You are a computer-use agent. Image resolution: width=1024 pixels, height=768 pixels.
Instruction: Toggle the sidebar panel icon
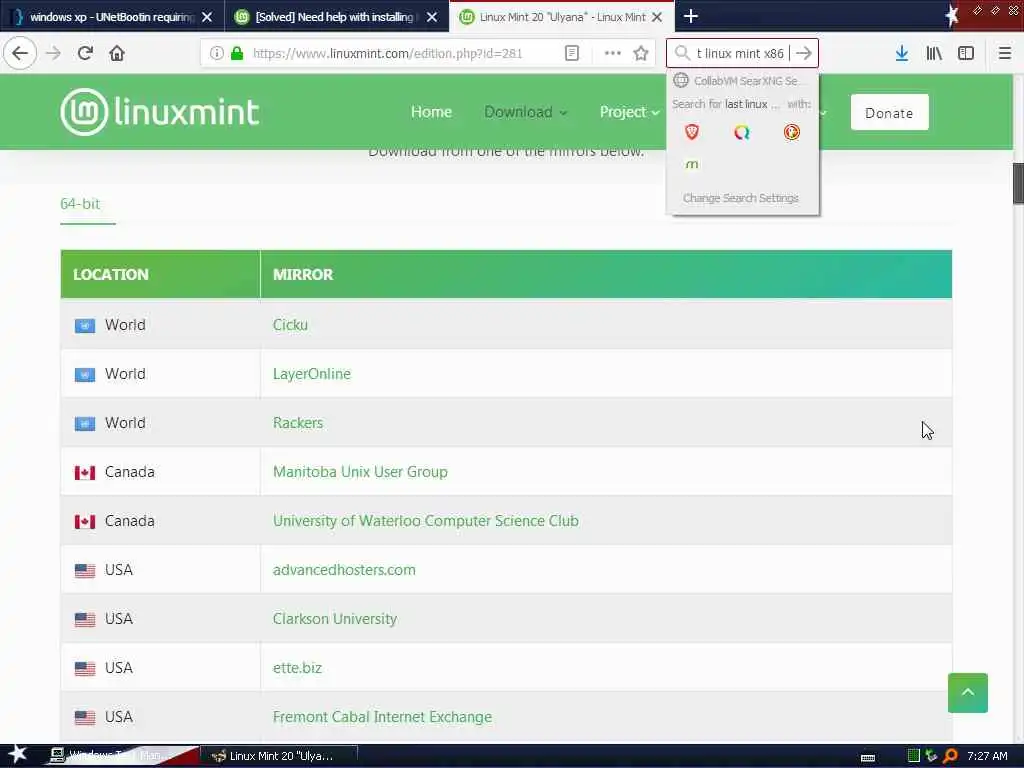coord(966,53)
